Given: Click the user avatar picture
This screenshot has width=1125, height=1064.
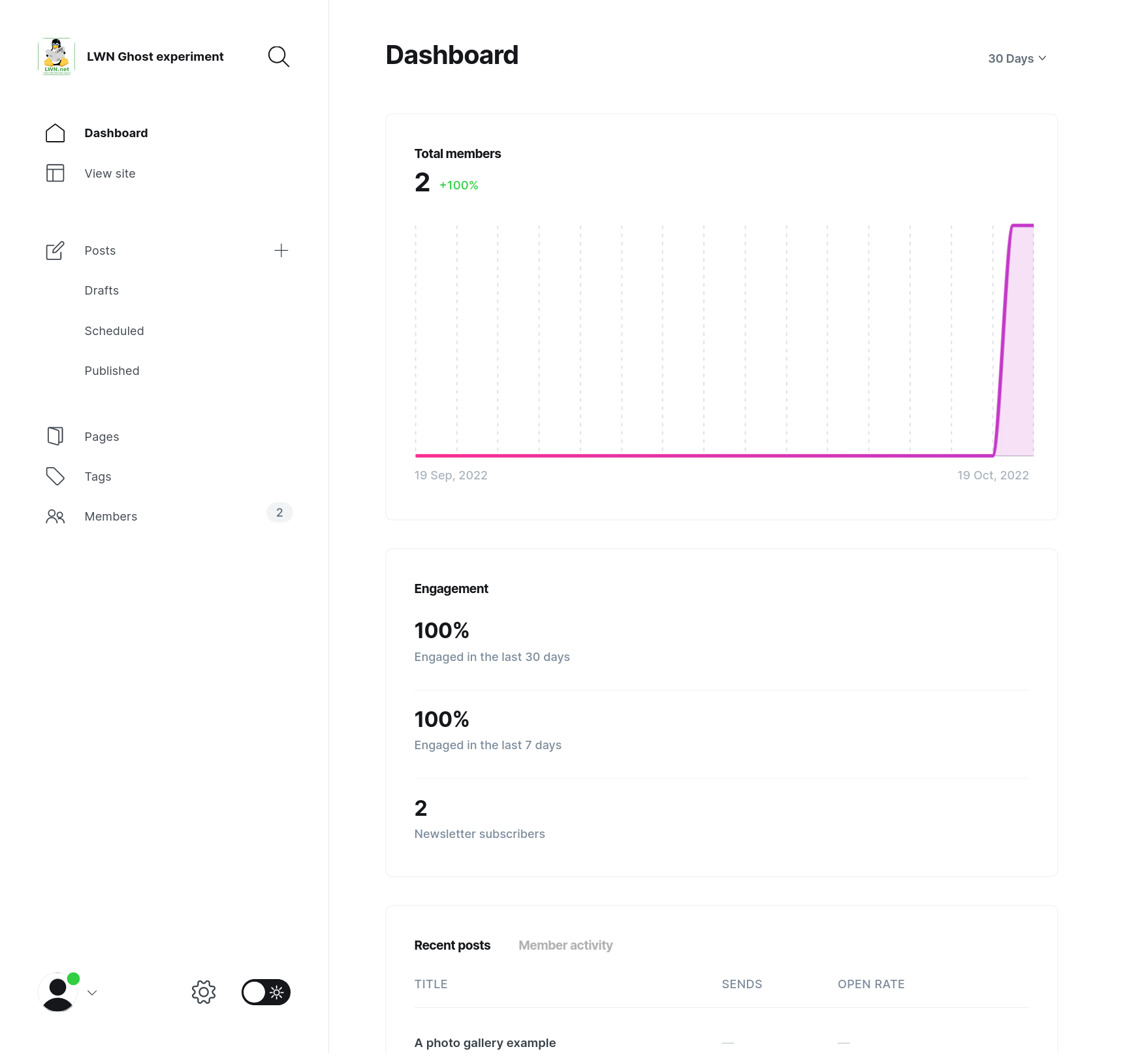Looking at the screenshot, I should tap(58, 992).
